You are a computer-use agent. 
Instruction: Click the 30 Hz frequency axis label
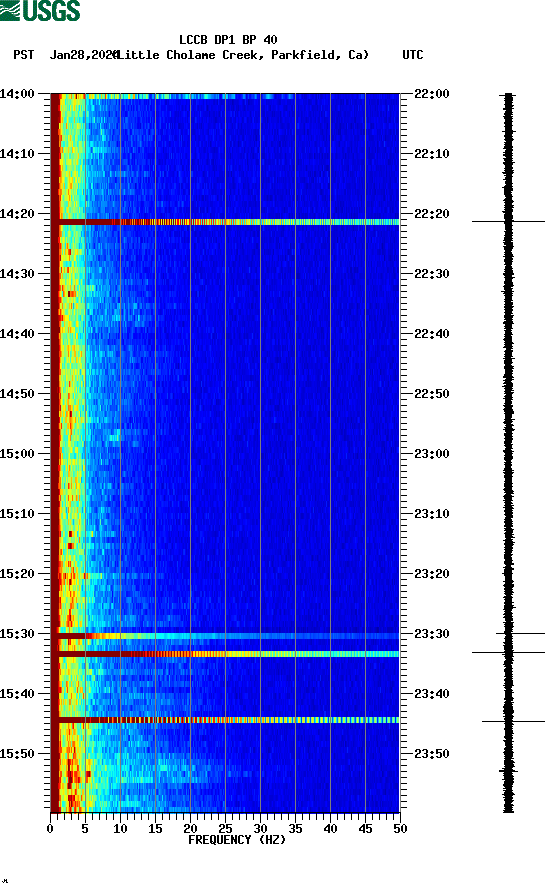click(x=261, y=829)
